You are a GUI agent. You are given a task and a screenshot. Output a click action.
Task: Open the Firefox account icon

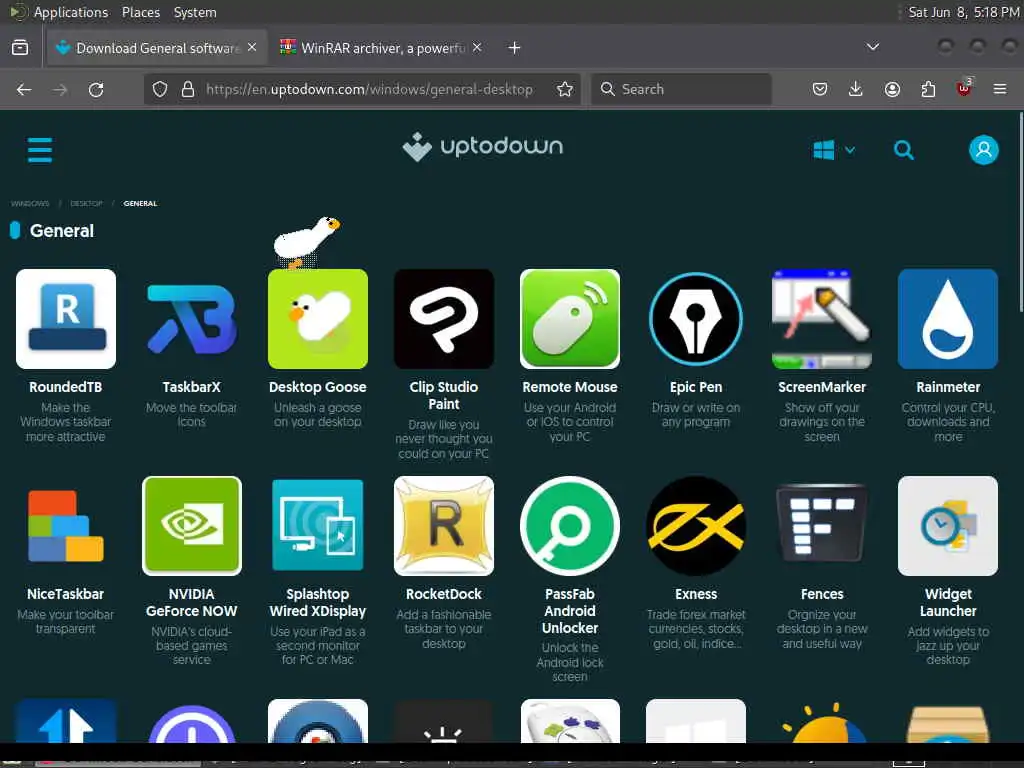point(892,89)
